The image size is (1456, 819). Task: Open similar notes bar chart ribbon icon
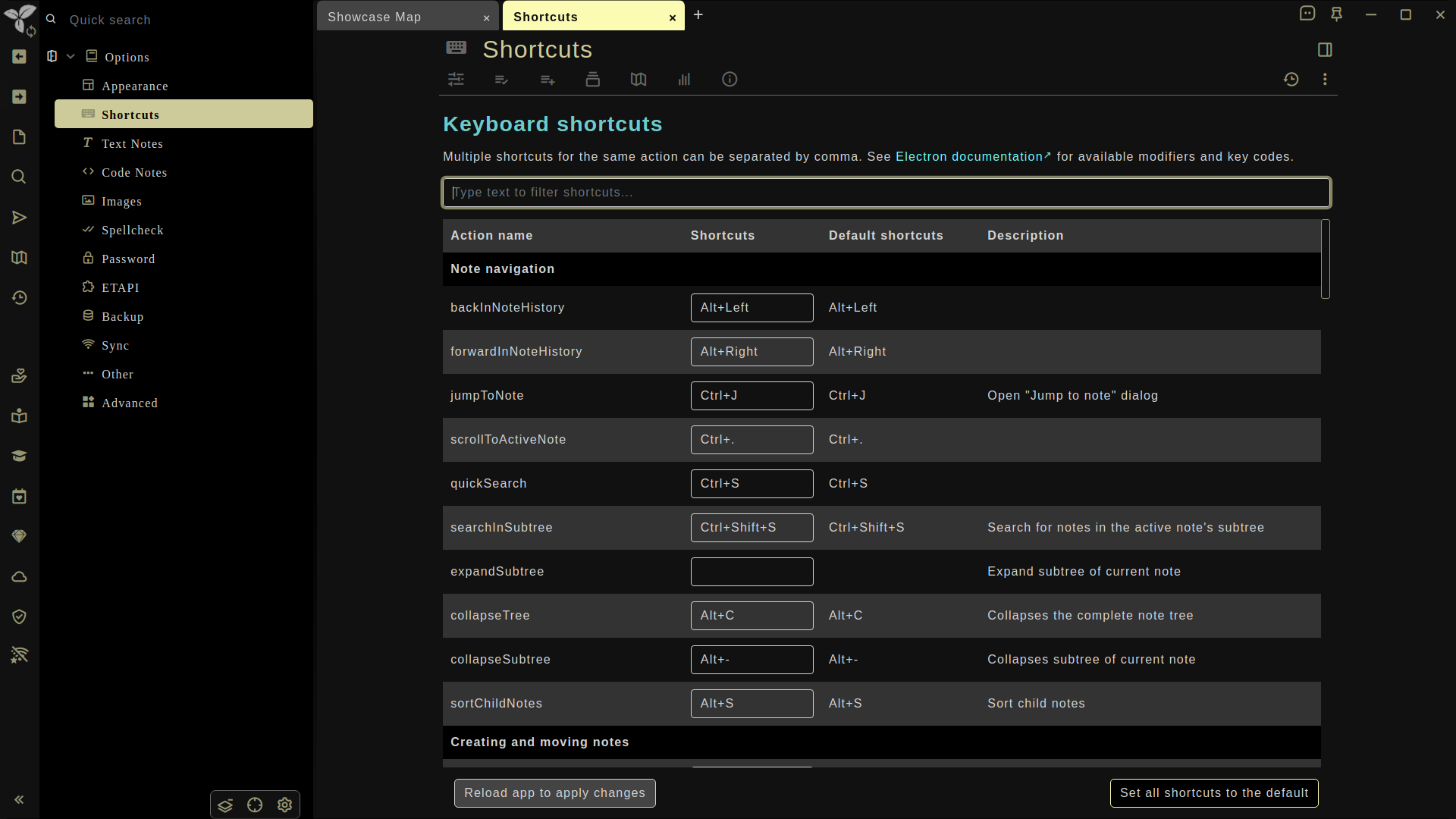click(x=684, y=80)
